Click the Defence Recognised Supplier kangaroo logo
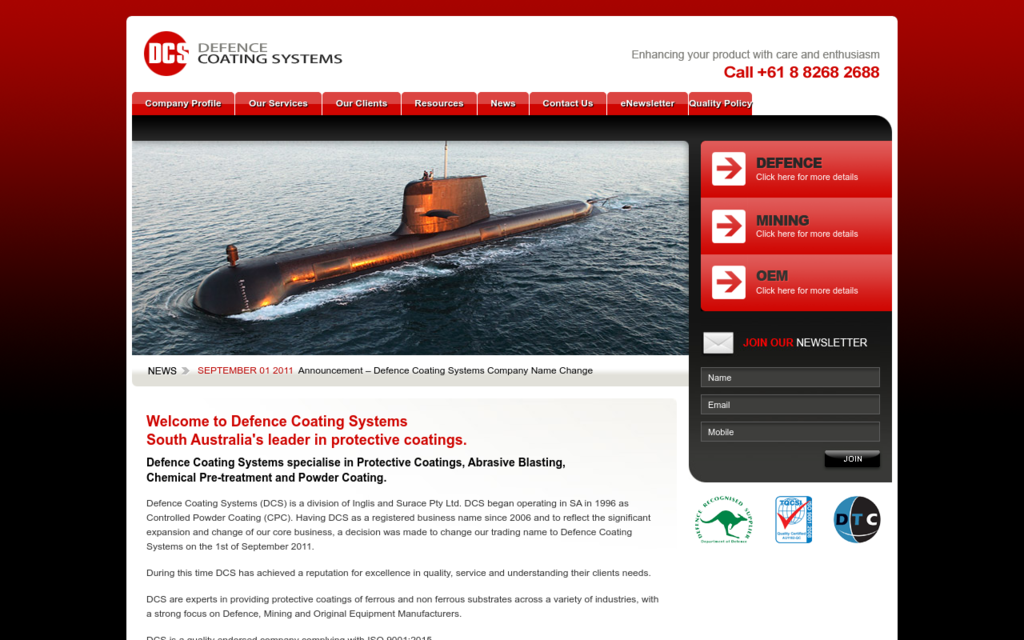The height and width of the screenshot is (640, 1024). tap(722, 519)
